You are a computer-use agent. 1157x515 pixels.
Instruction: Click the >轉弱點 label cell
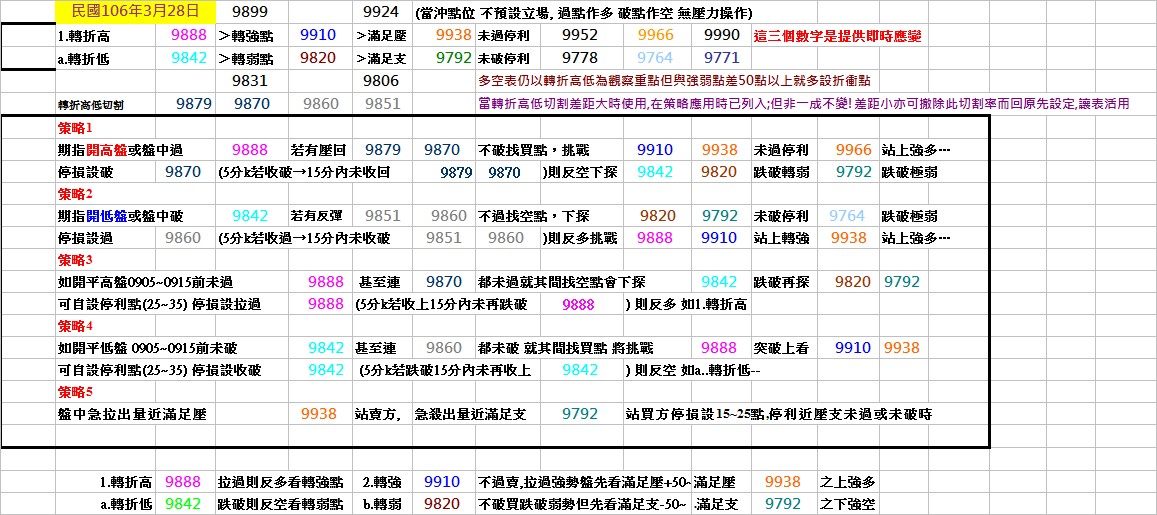246,59
